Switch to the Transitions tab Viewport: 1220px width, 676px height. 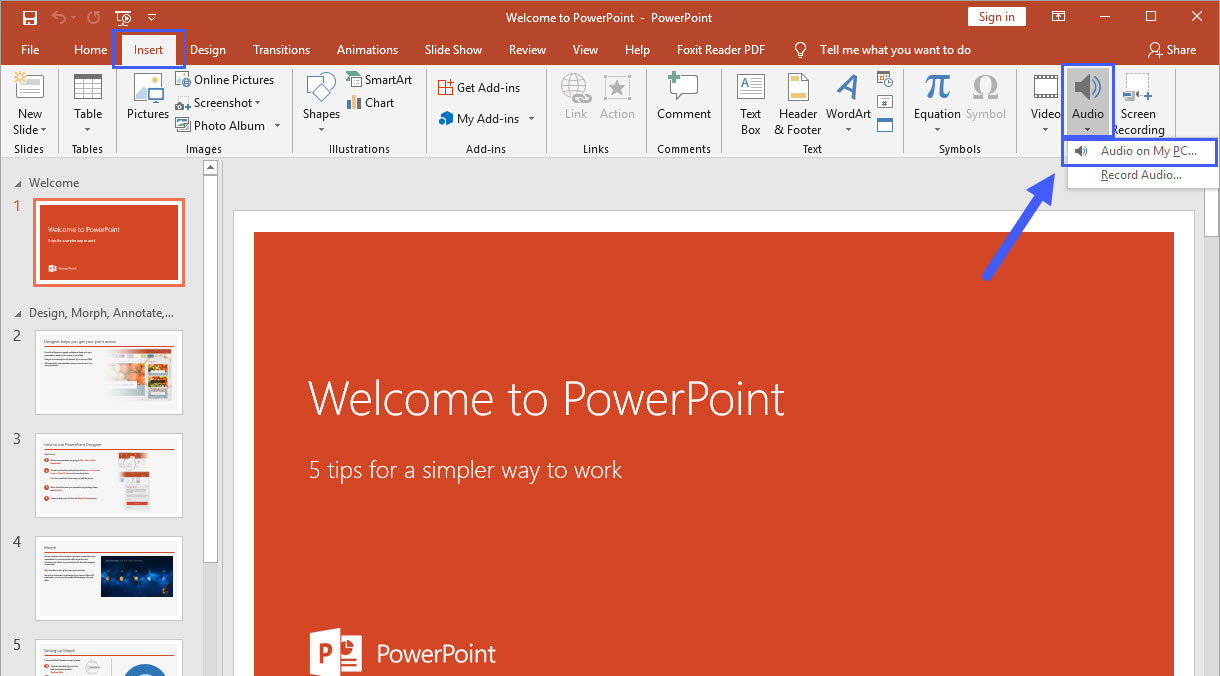(281, 50)
